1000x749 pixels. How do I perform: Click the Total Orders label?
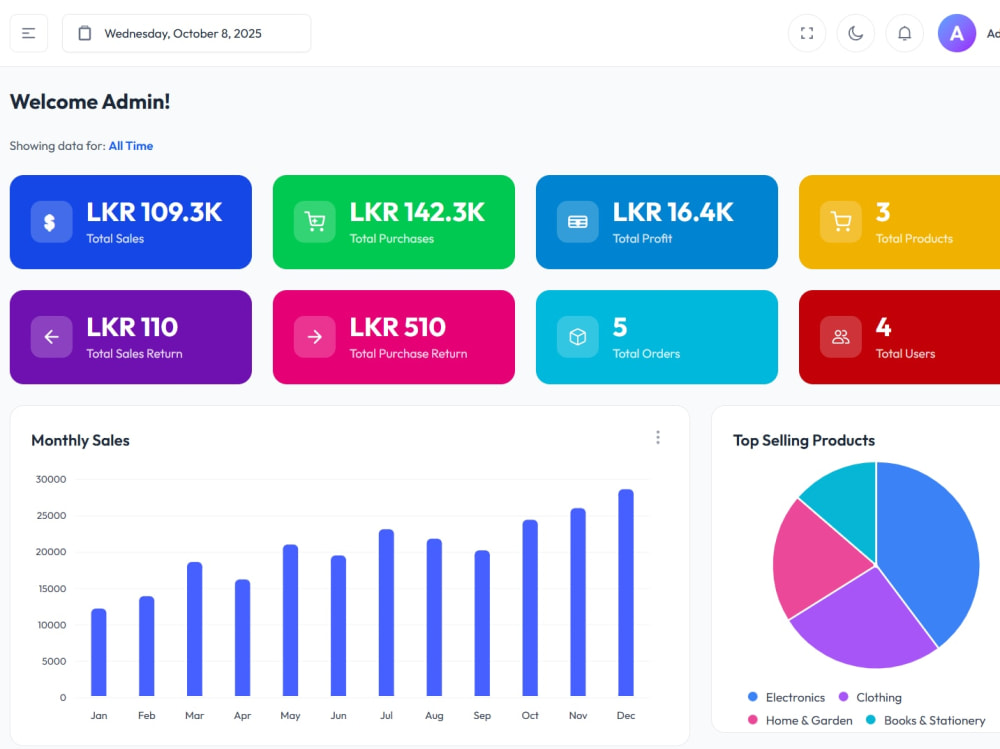(646, 353)
